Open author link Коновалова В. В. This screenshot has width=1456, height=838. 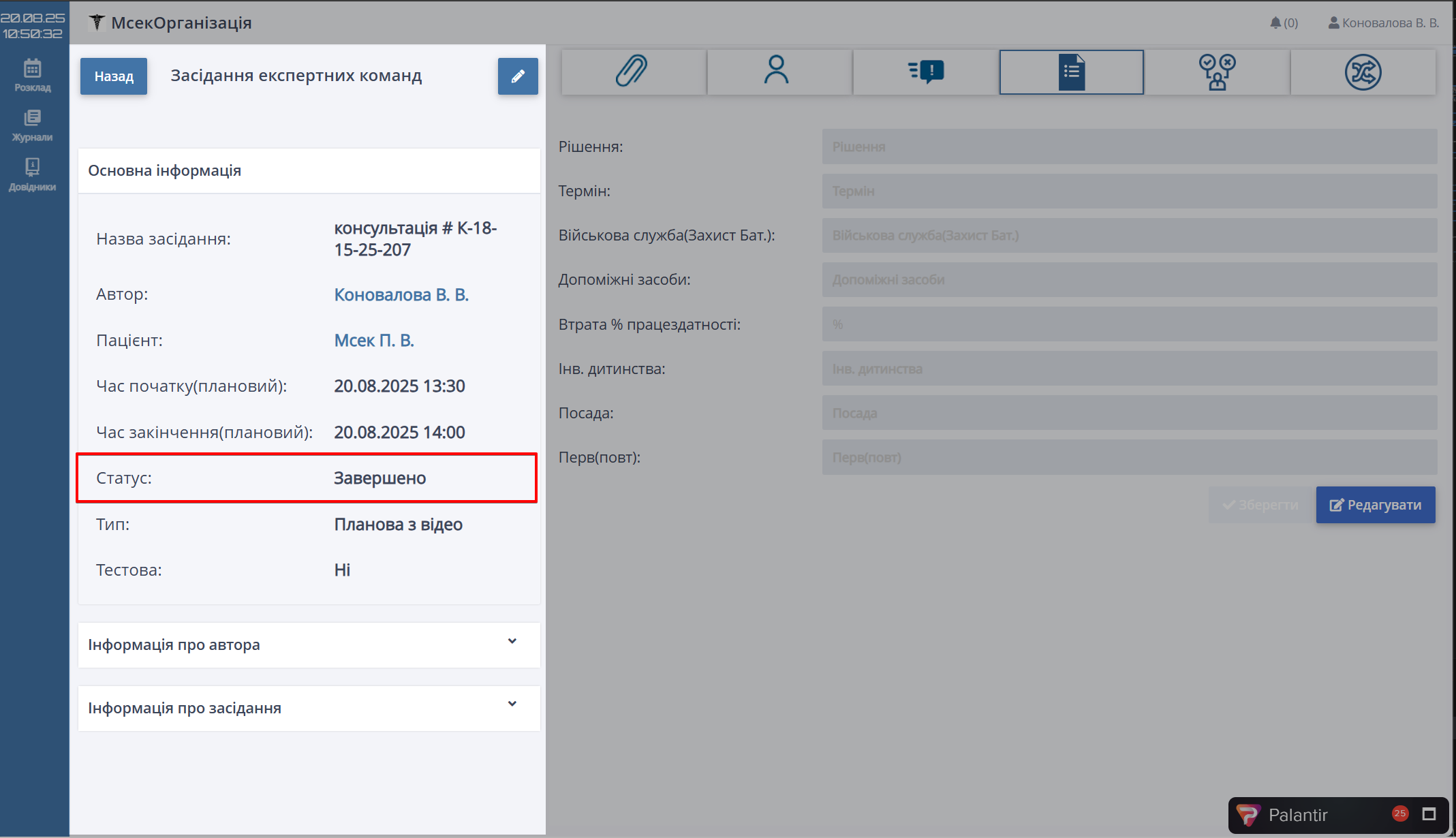[x=401, y=295]
